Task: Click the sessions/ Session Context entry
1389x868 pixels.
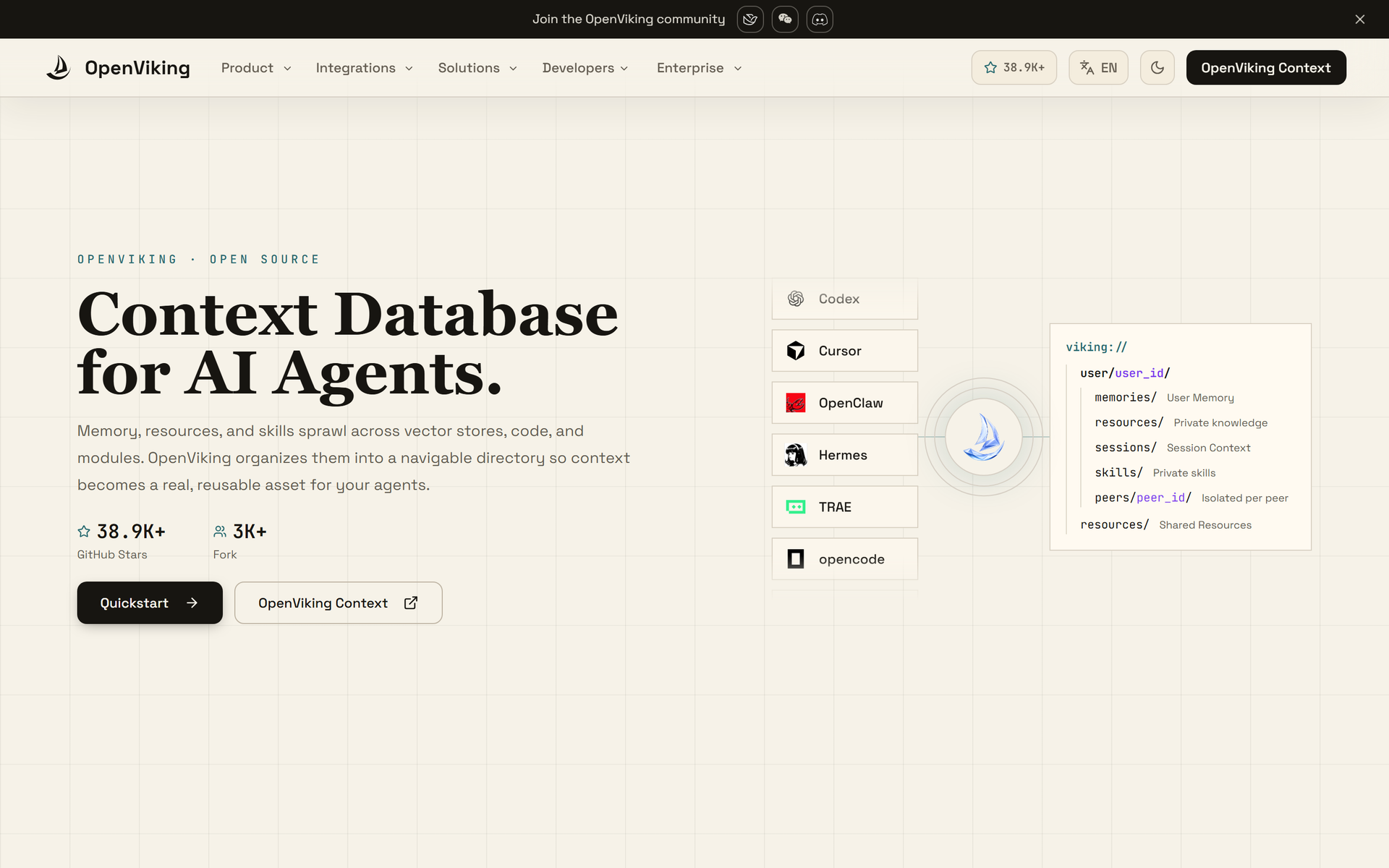Action: 1173,448
